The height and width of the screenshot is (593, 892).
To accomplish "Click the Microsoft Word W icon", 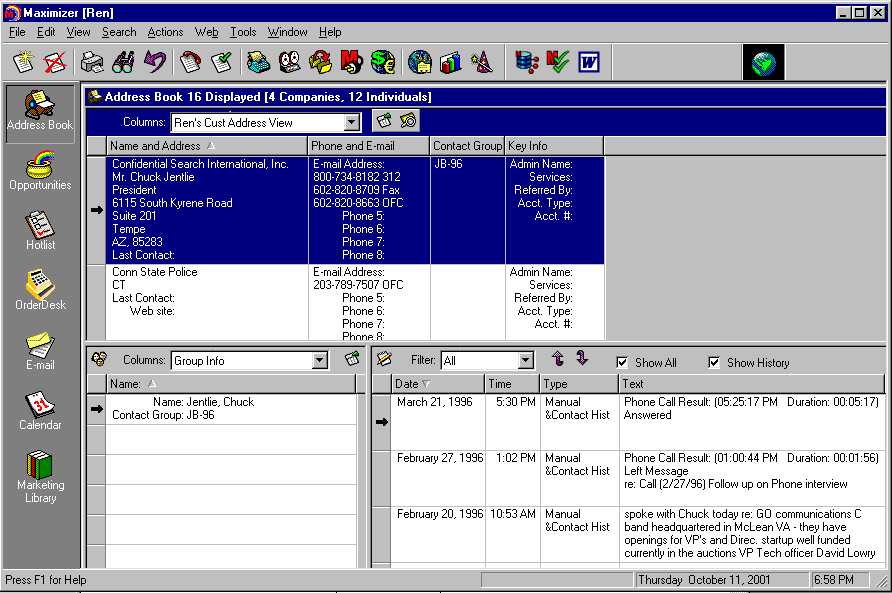I will click(589, 62).
